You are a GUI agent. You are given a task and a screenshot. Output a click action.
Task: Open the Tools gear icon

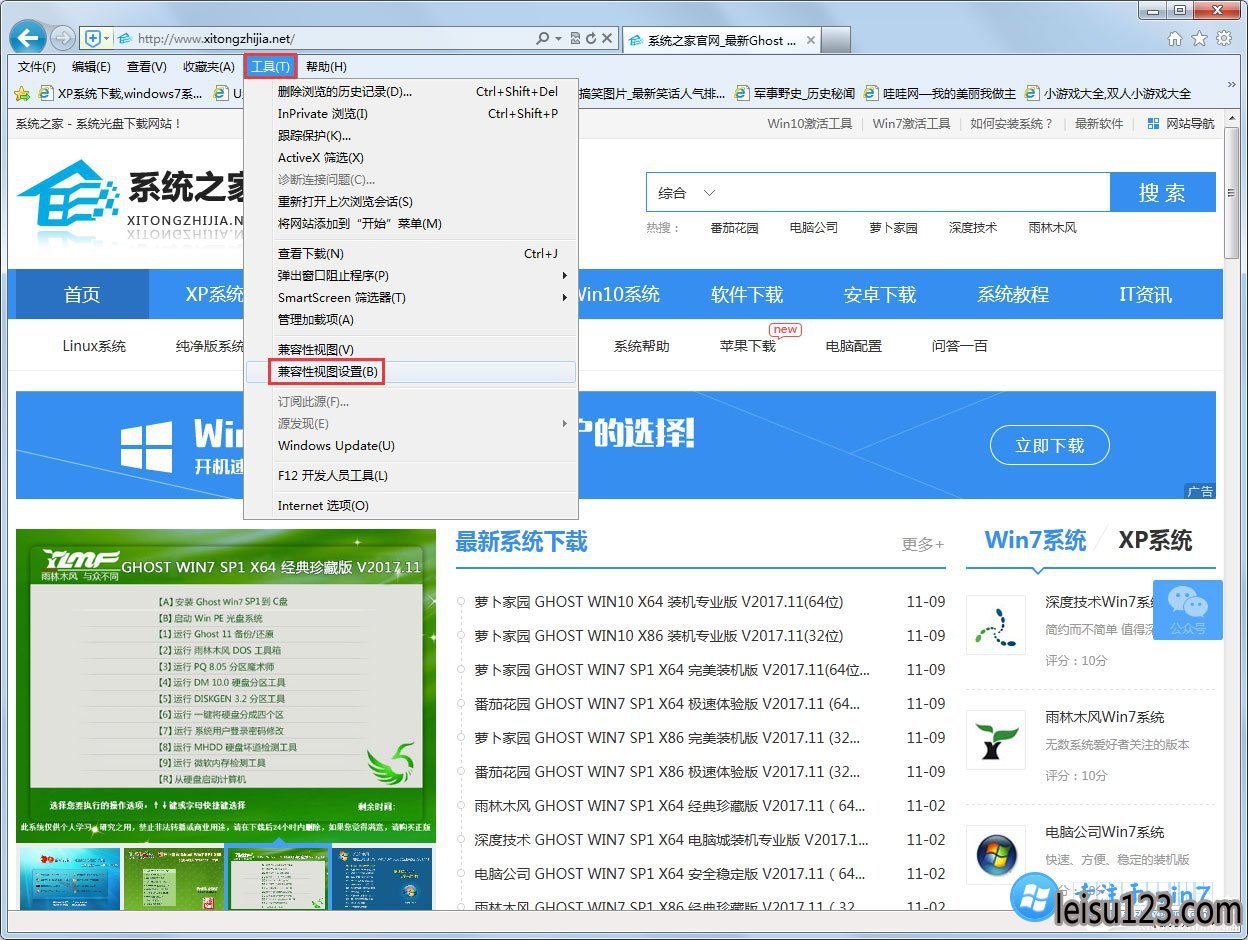pyautogui.click(x=1224, y=38)
